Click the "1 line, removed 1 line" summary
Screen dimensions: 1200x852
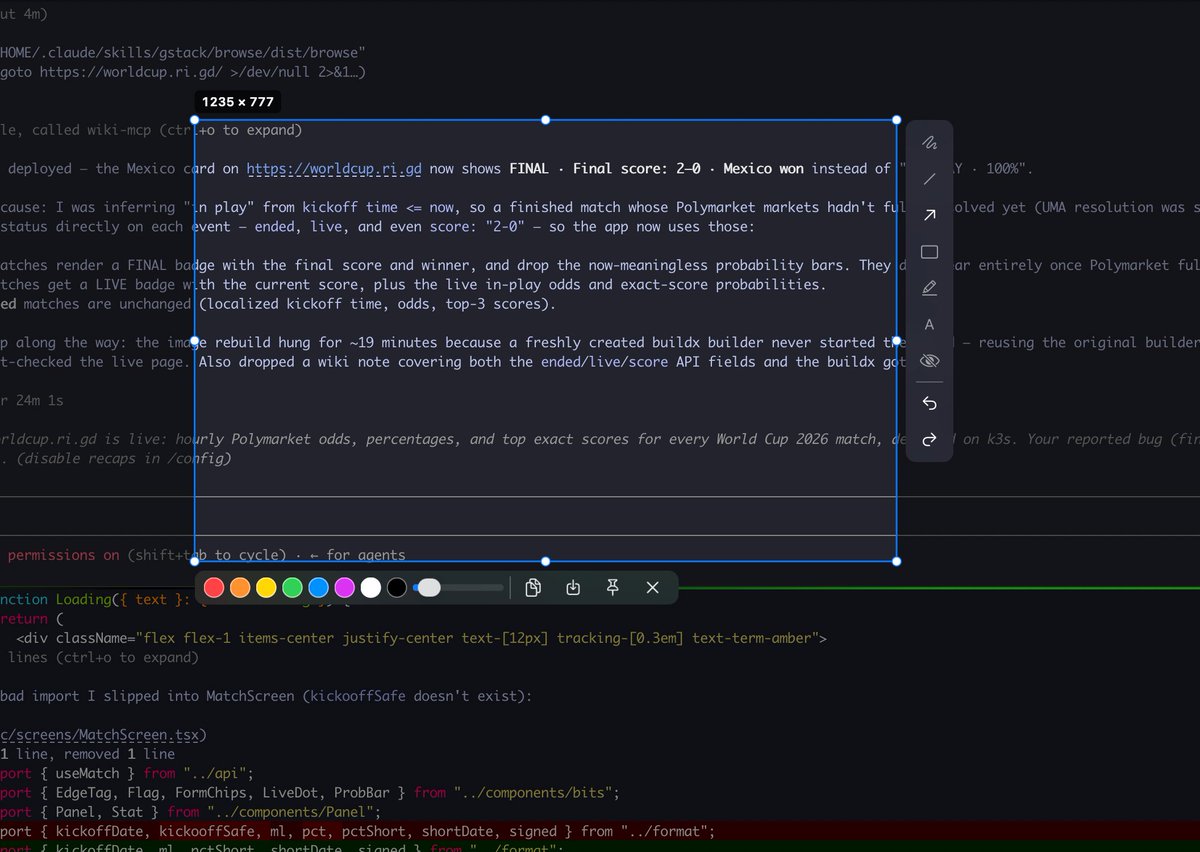coord(87,754)
